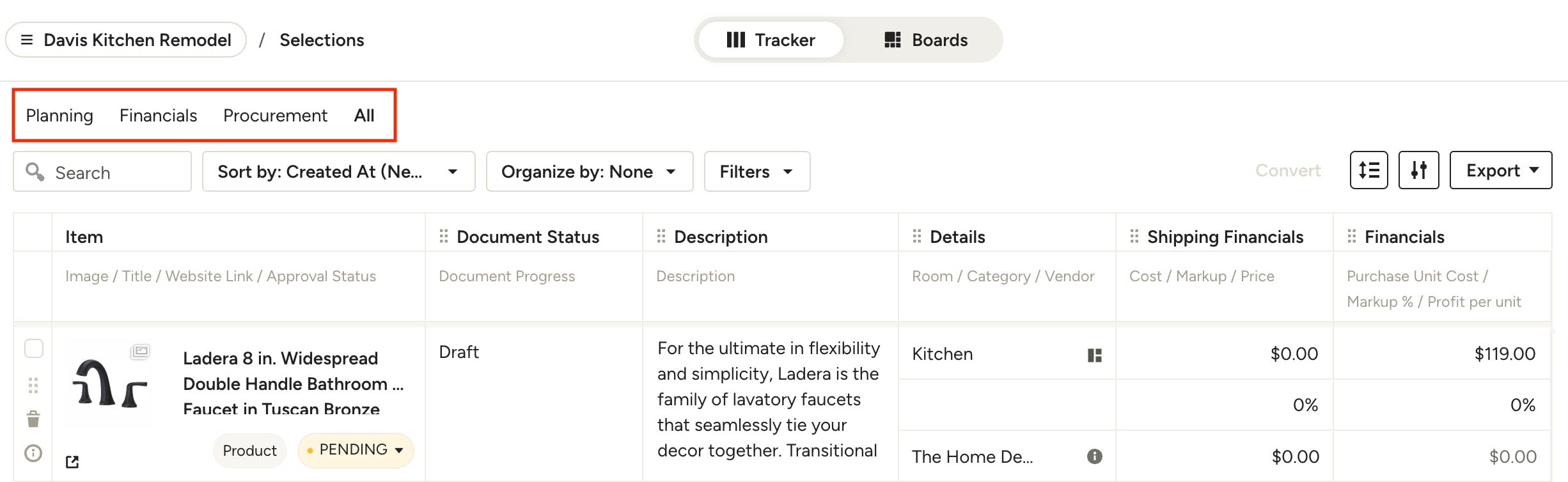Select the Financials tab
This screenshot has height=482, width=1568.
(x=158, y=116)
